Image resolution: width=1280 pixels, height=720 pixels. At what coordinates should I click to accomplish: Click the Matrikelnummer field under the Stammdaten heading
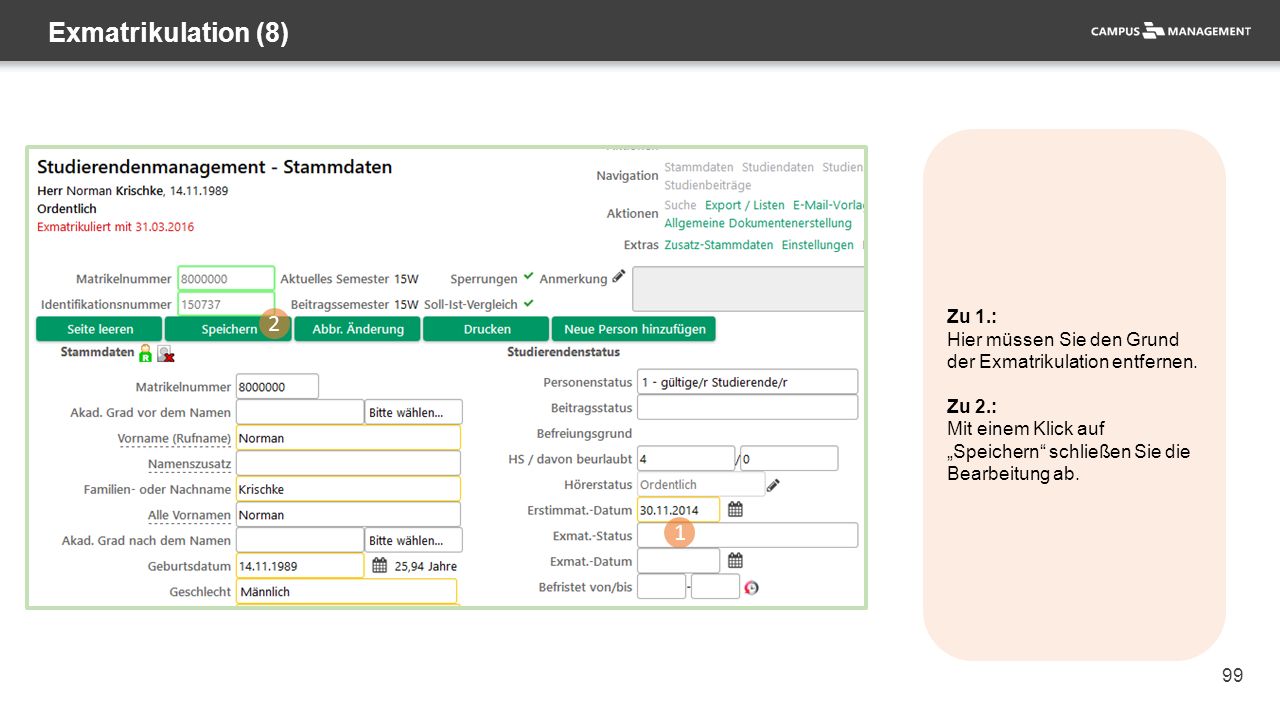[277, 386]
